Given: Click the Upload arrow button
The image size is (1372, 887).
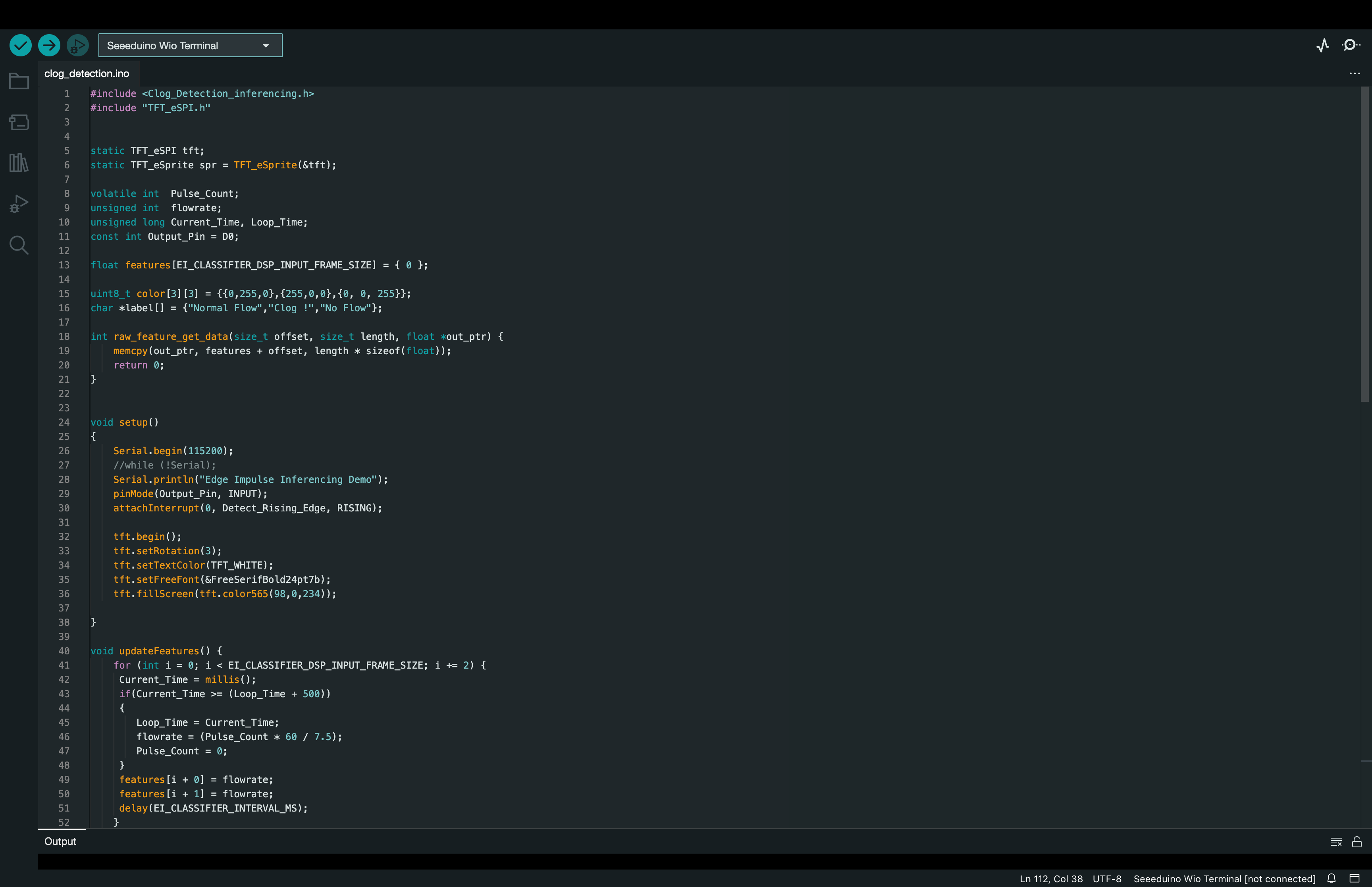Looking at the screenshot, I should pos(49,45).
